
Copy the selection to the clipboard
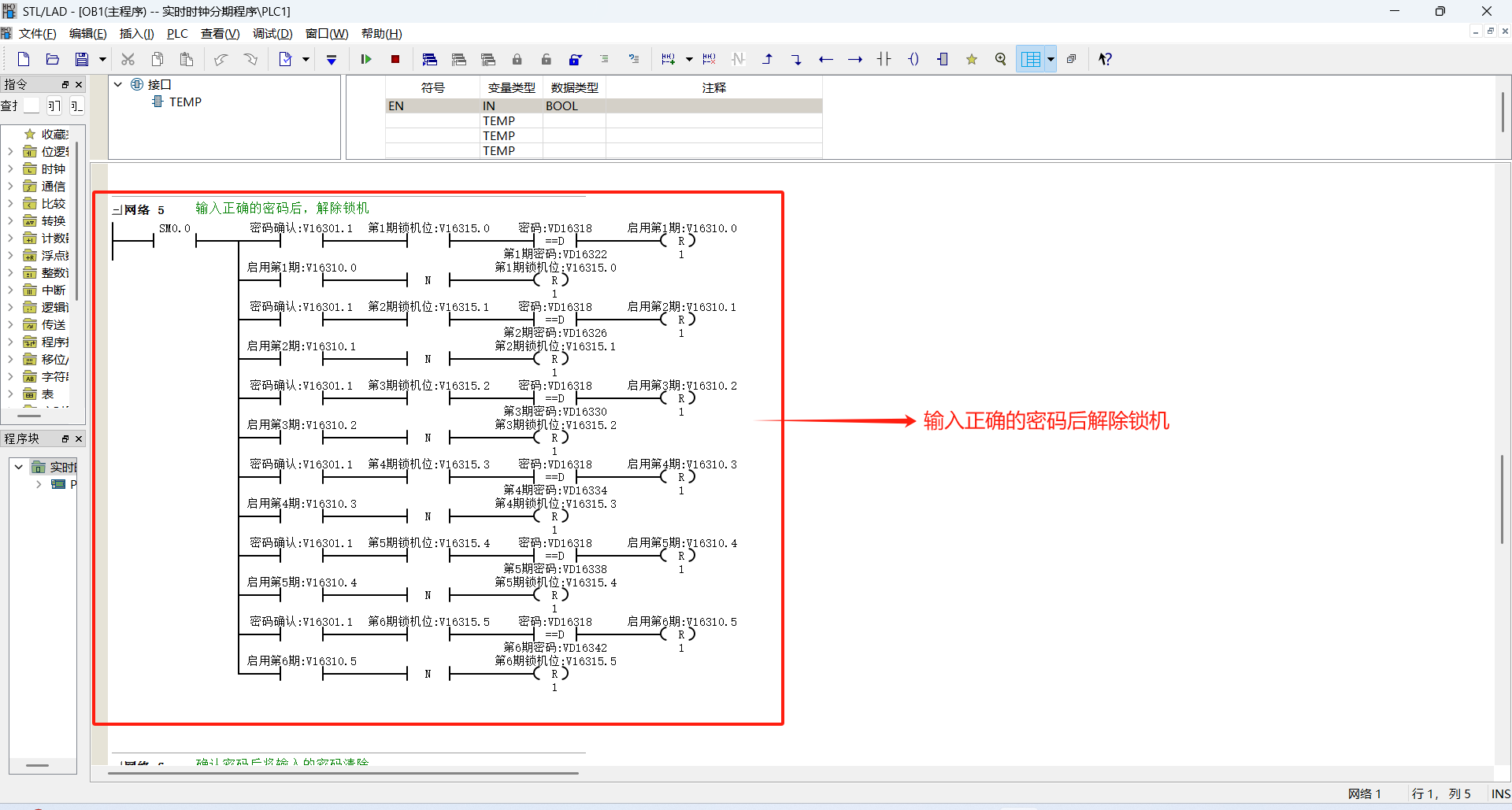(x=157, y=59)
